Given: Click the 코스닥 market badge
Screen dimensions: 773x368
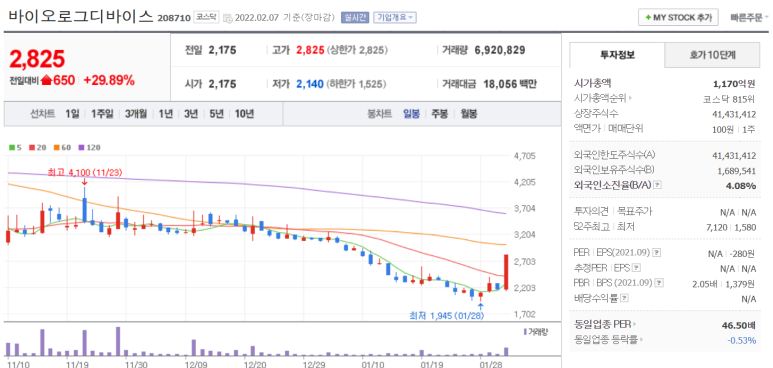Looking at the screenshot, I should (207, 17).
